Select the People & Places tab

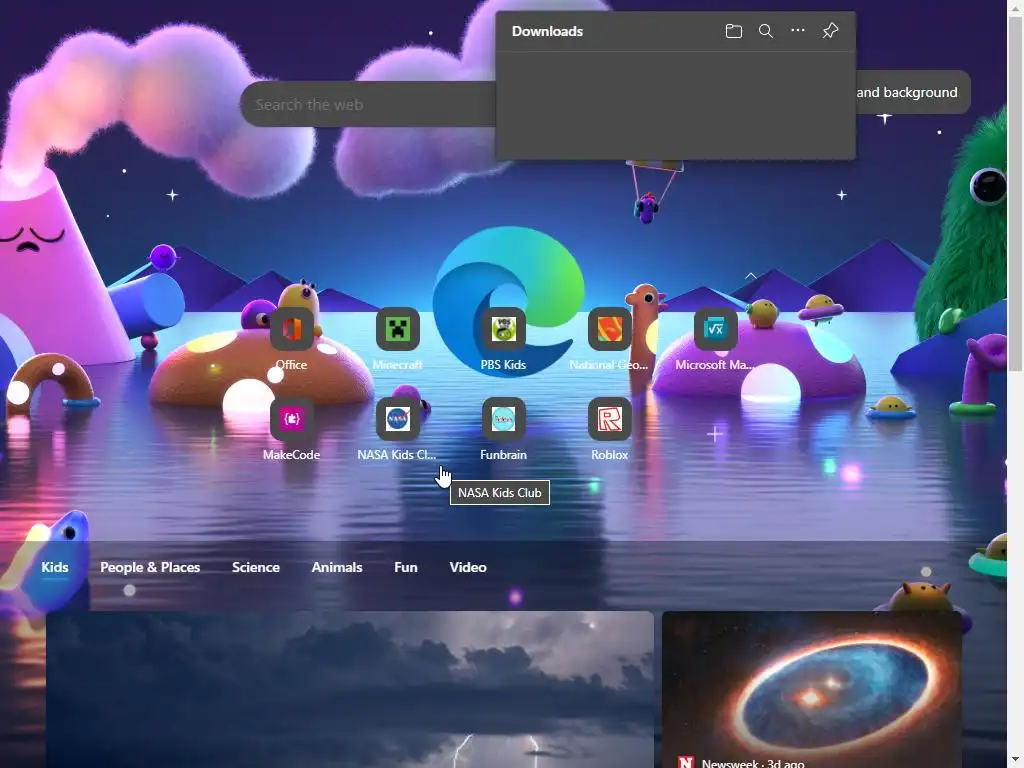coord(150,567)
